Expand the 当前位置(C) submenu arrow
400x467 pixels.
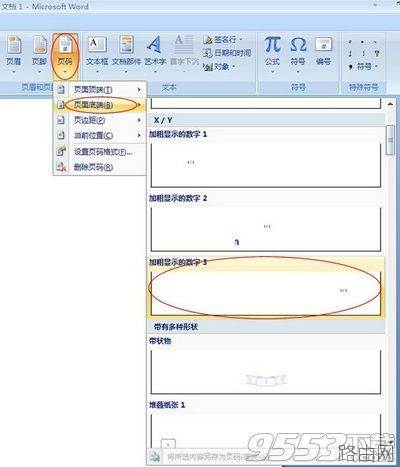pyautogui.click(x=139, y=135)
